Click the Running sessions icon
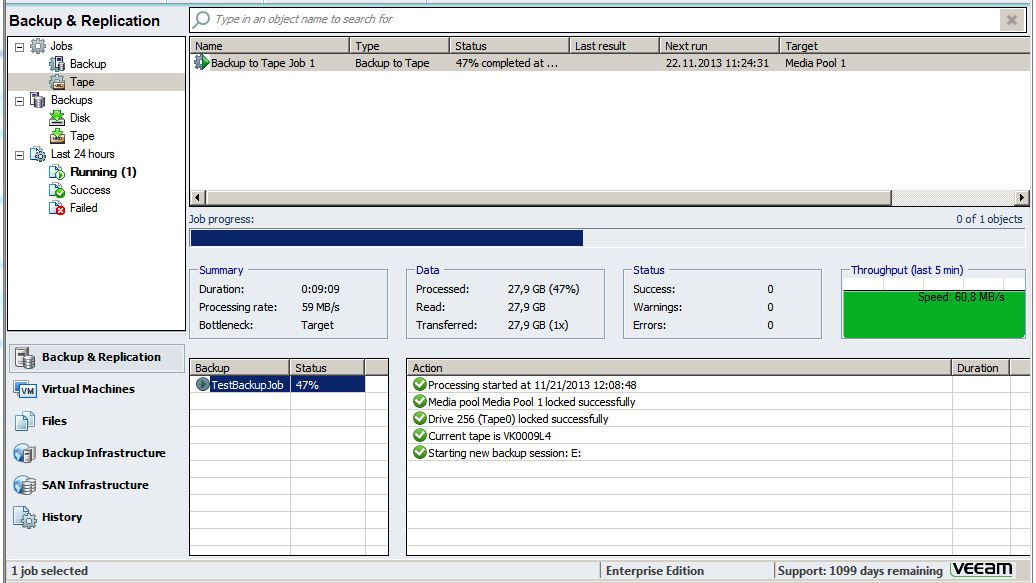1036x583 pixels. click(57, 172)
